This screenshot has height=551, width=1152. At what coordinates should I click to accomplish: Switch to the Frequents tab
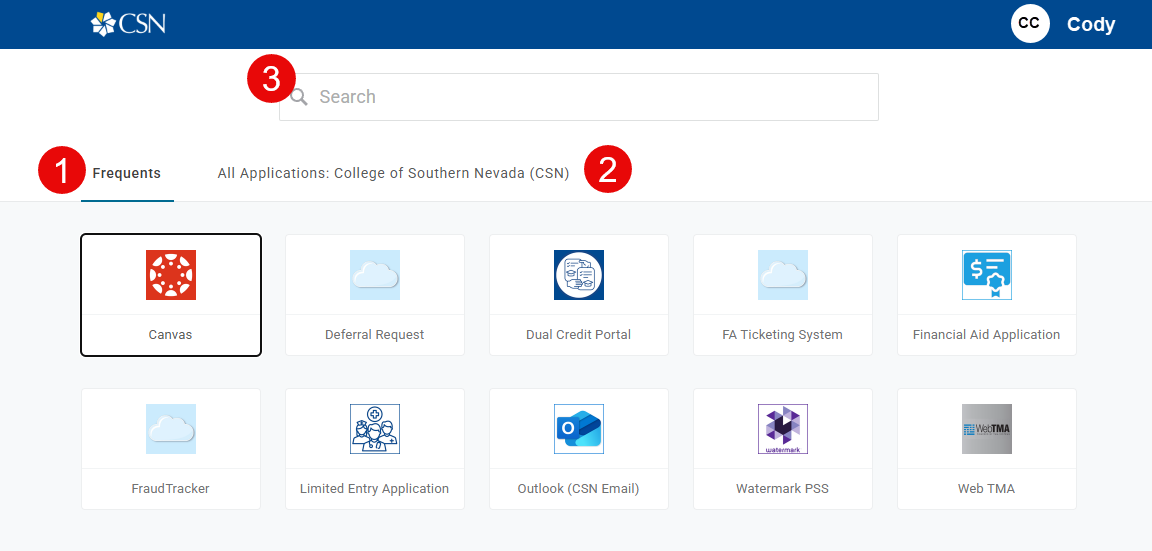click(x=126, y=173)
